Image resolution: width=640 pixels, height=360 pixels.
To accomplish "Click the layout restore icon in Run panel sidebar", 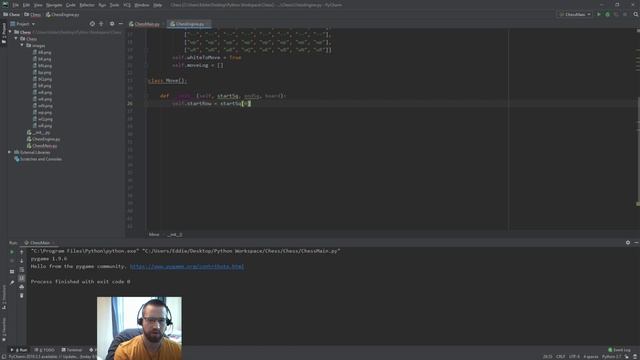I will point(12,271).
